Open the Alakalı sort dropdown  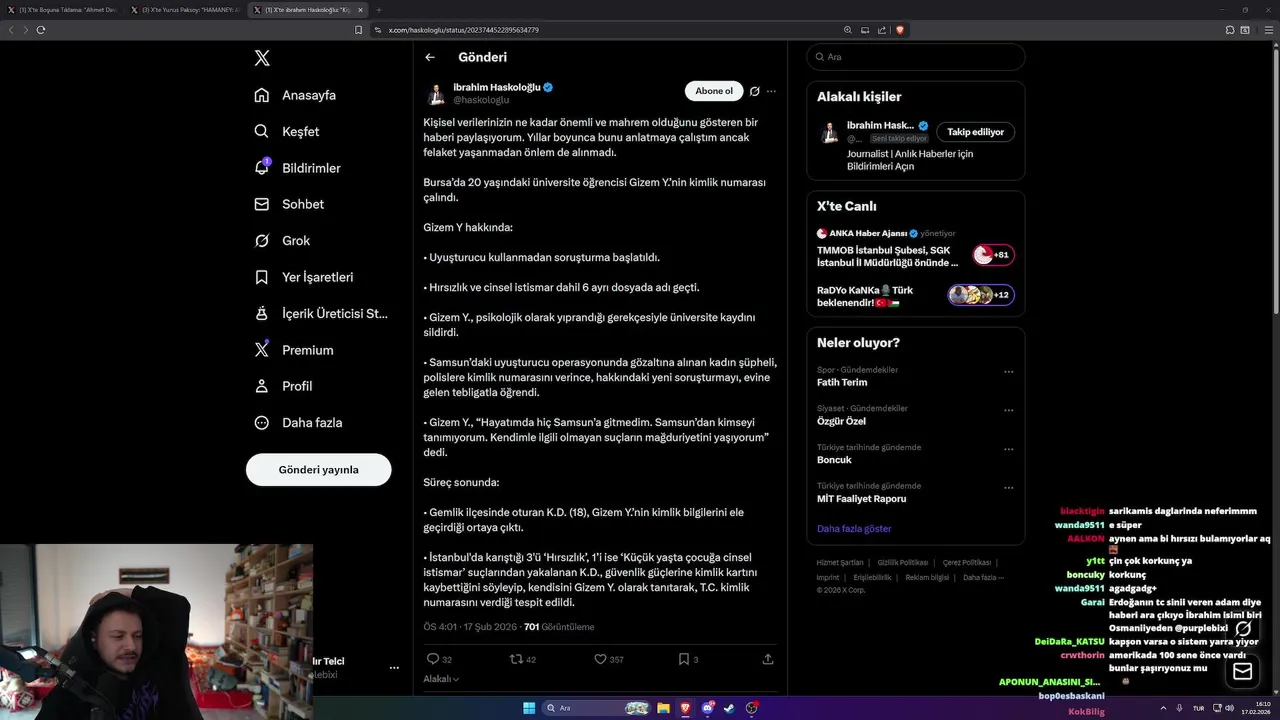point(441,679)
